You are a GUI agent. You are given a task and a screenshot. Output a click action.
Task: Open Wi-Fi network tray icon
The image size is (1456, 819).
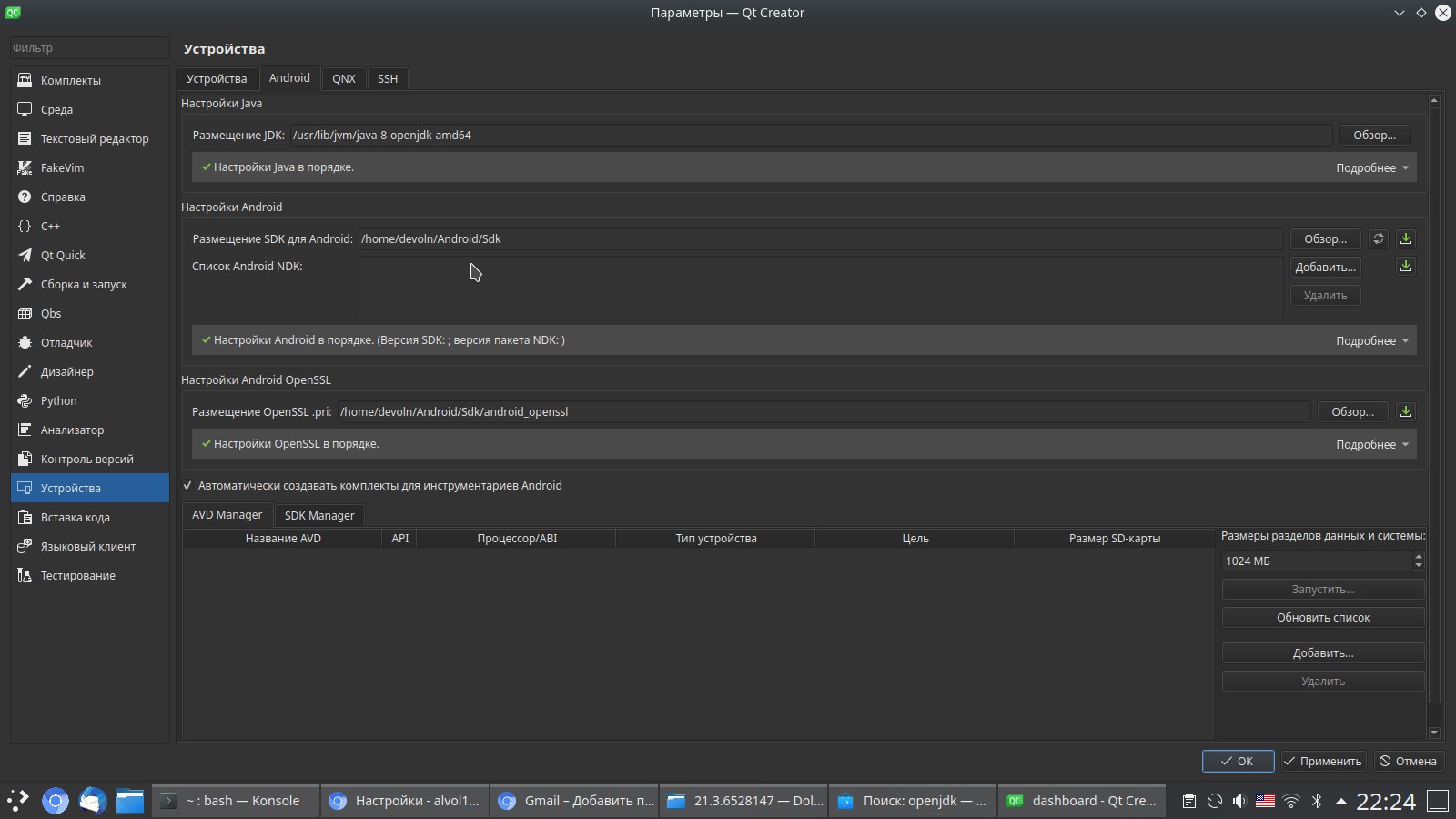coord(1290,801)
